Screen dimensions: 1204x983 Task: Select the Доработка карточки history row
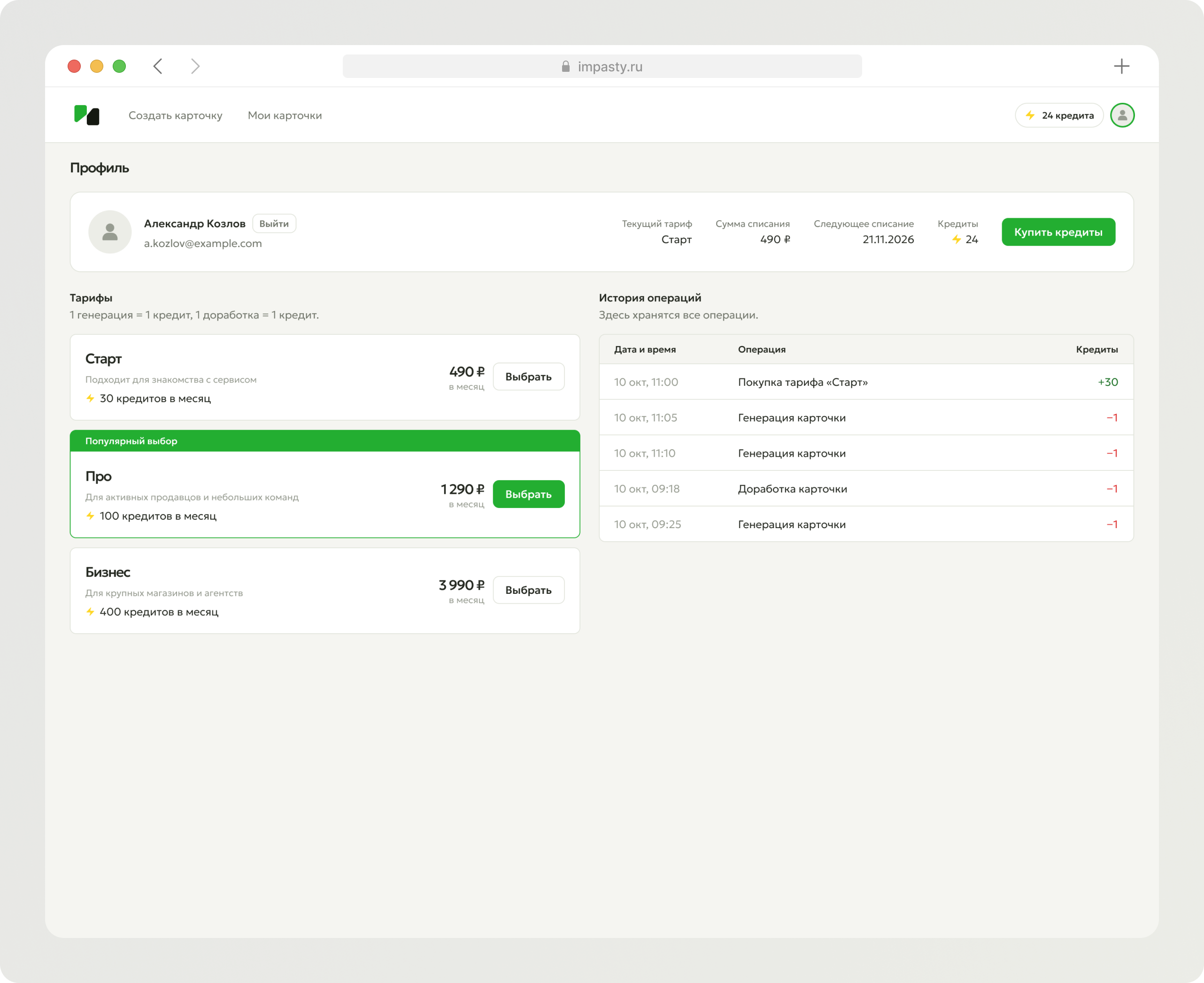[x=866, y=489]
